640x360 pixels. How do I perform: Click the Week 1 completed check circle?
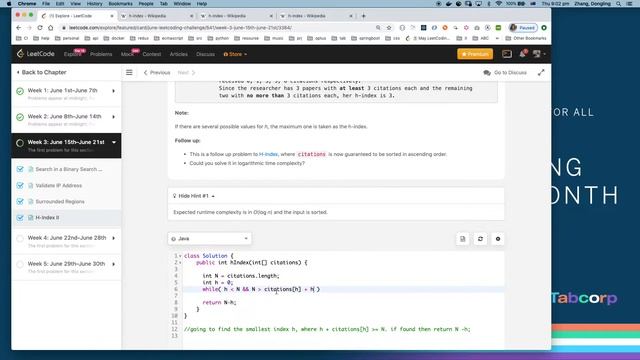tap(20, 91)
